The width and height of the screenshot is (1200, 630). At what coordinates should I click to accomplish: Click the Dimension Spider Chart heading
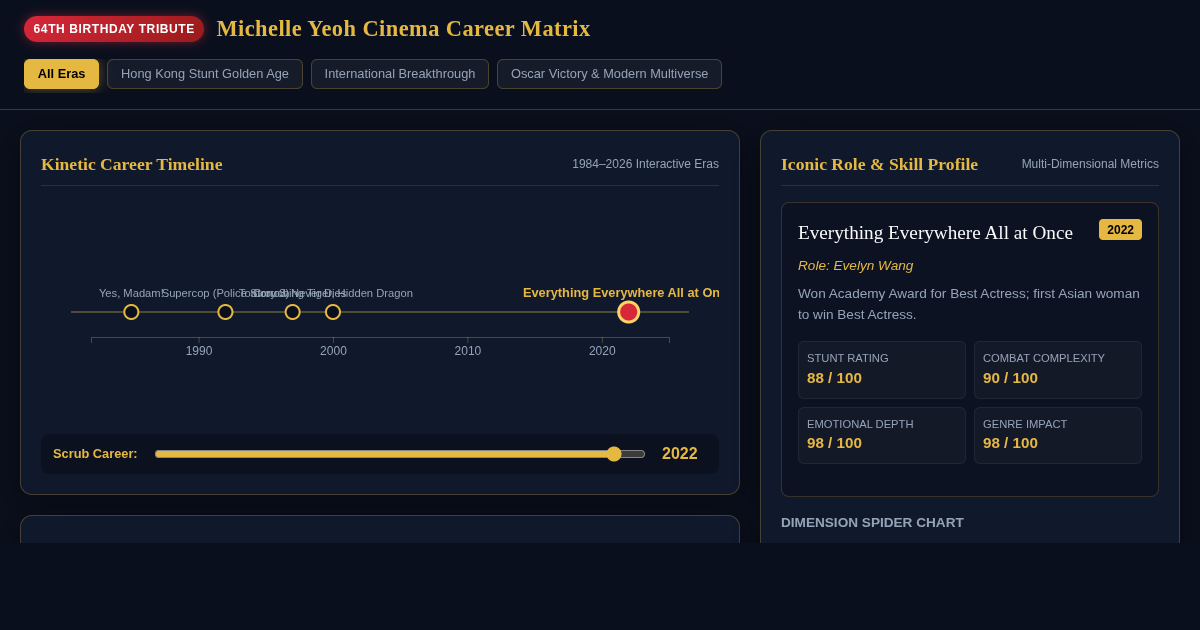[x=872, y=523]
